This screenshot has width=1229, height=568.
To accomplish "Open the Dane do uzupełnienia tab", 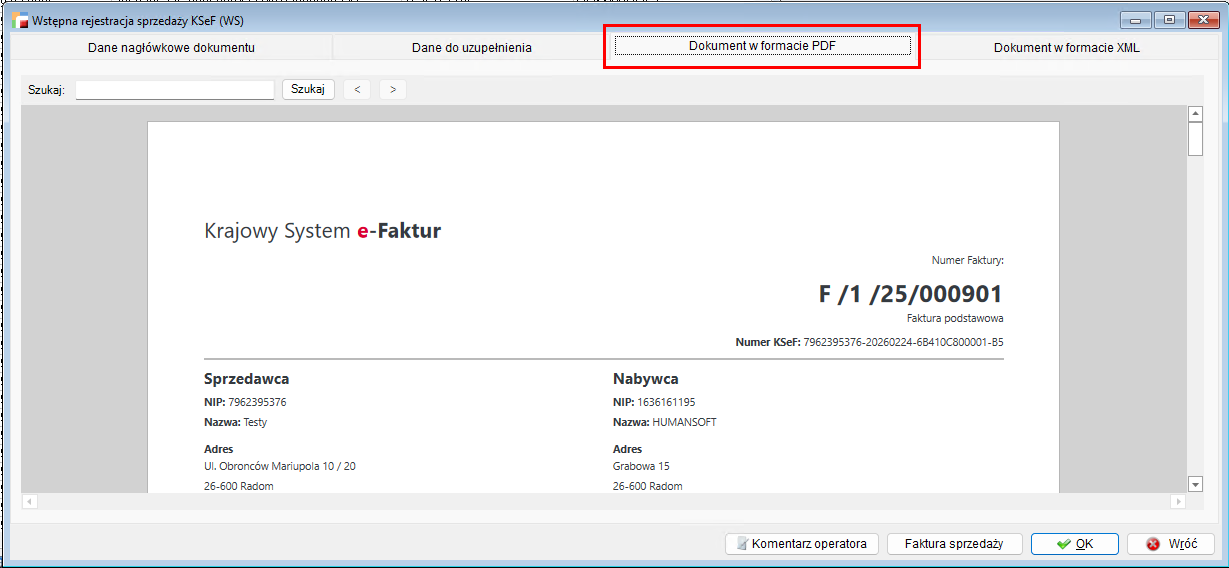I will (x=471, y=47).
